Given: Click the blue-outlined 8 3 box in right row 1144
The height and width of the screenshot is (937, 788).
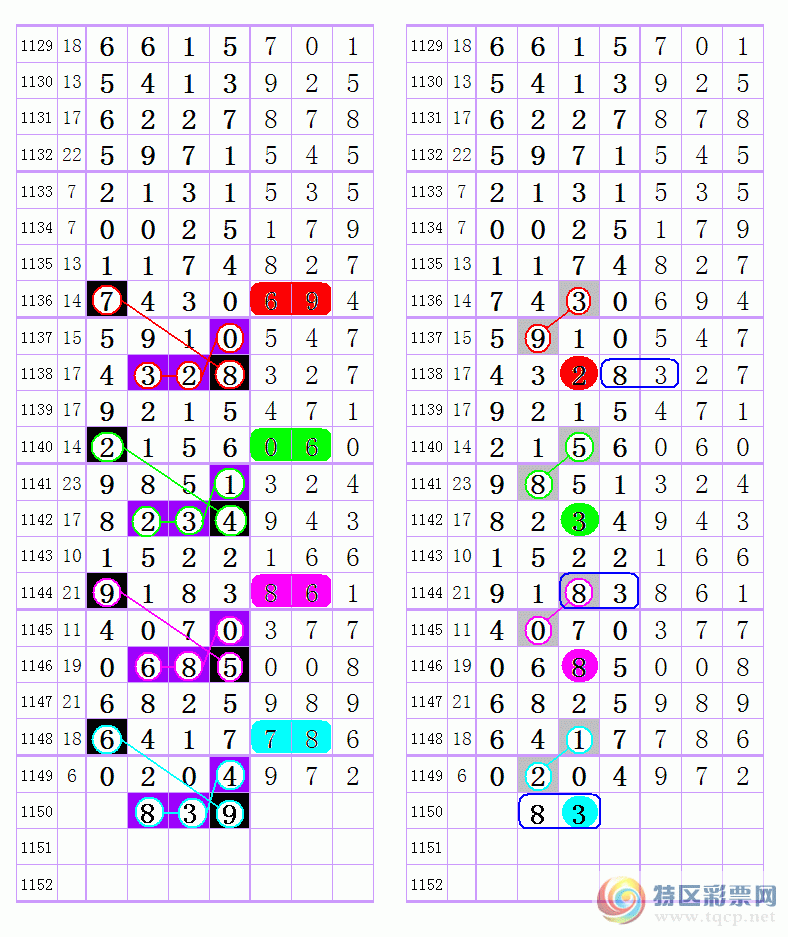Looking at the screenshot, I should (598, 593).
